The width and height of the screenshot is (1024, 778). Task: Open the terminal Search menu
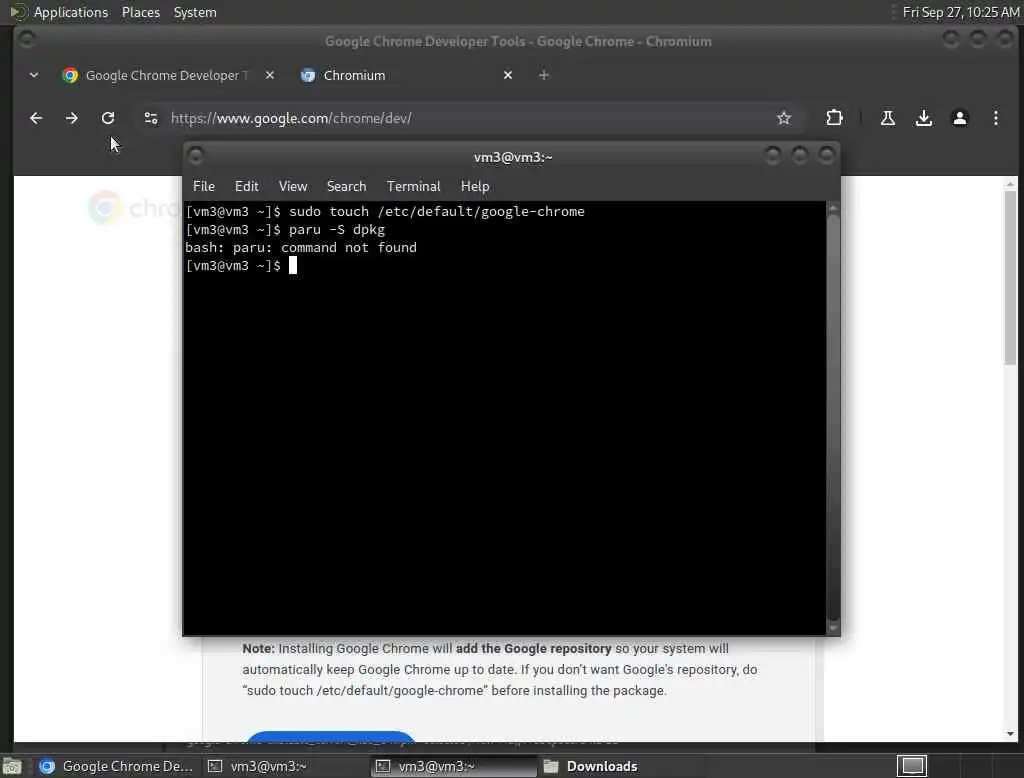click(346, 186)
